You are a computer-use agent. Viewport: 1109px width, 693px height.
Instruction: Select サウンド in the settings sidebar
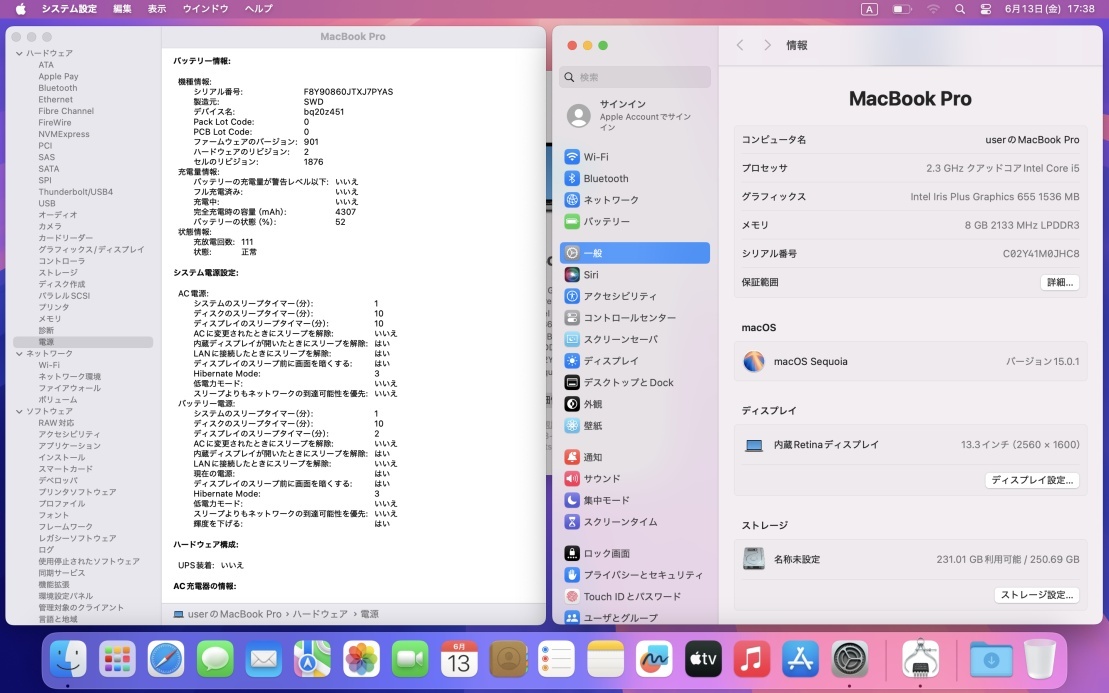coord(604,476)
